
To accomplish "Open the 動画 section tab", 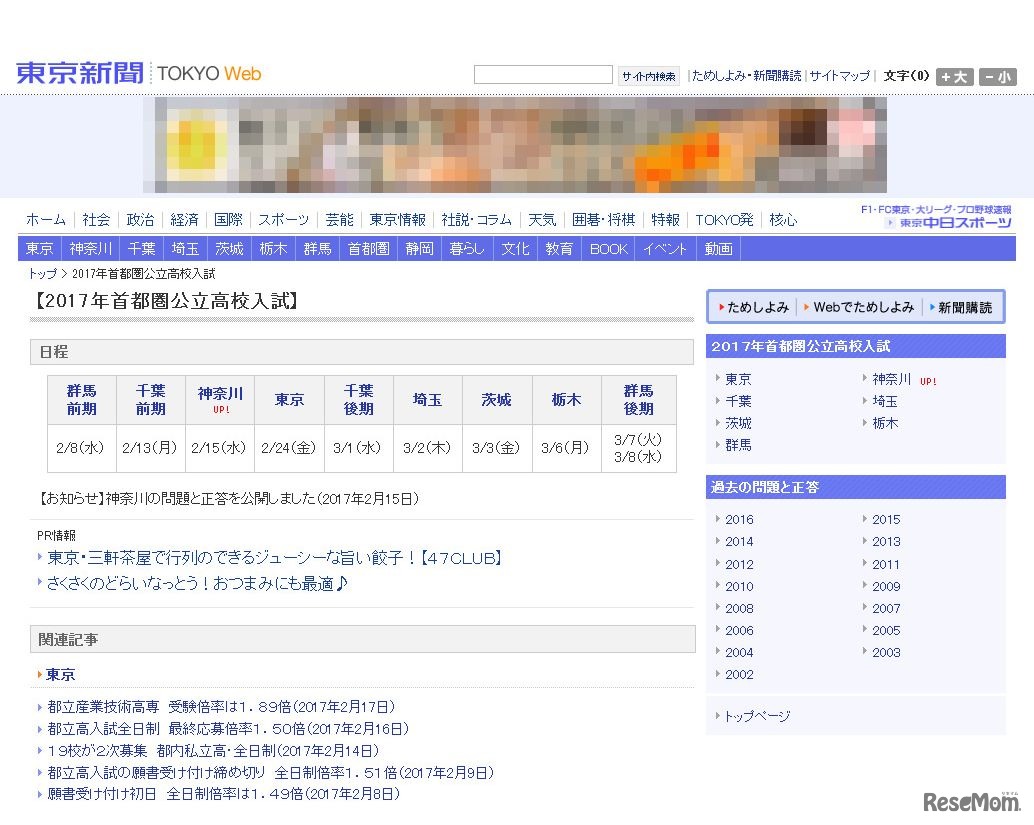I will [718, 248].
